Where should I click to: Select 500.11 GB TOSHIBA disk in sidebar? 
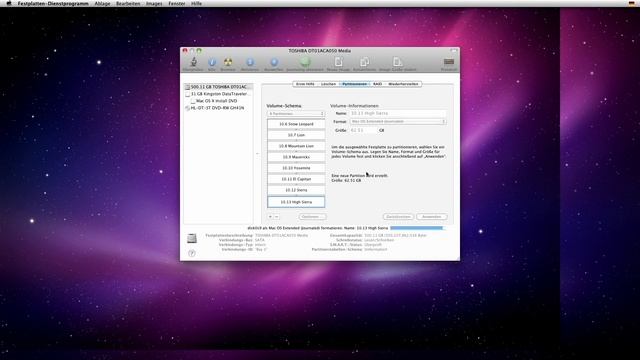(x=218, y=87)
